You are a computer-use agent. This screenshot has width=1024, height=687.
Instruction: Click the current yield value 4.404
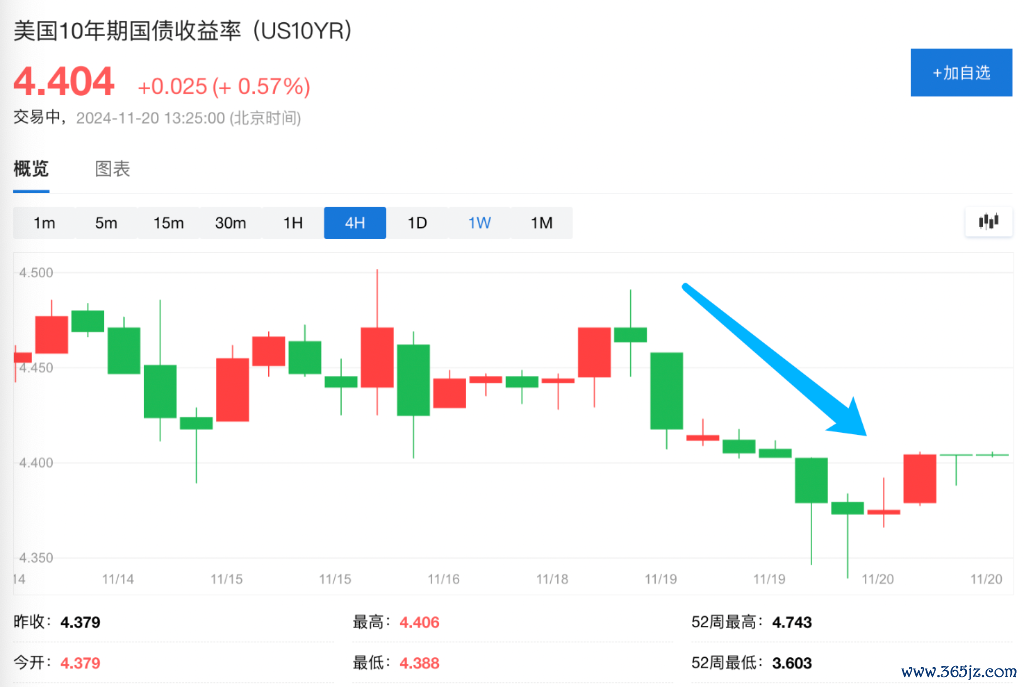pyautogui.click(x=64, y=82)
